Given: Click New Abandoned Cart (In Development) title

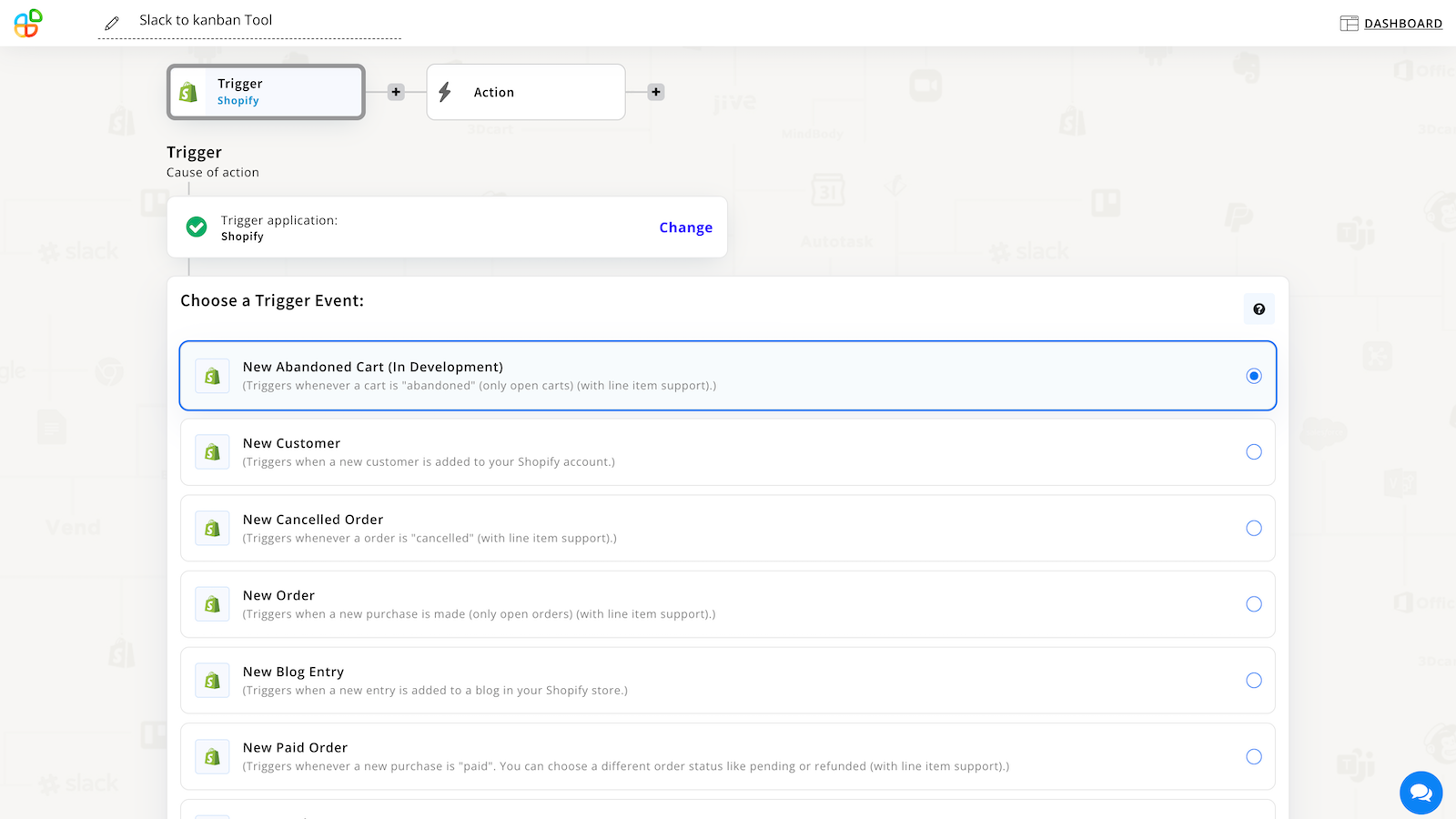Looking at the screenshot, I should (x=373, y=367).
